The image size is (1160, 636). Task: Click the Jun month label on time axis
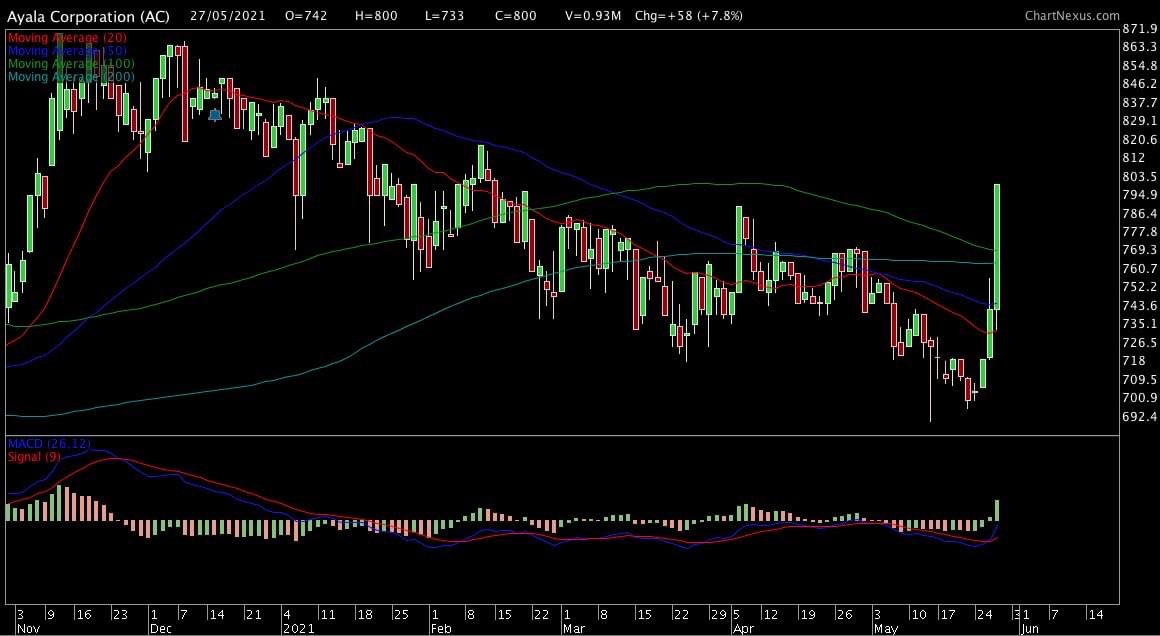(1029, 628)
